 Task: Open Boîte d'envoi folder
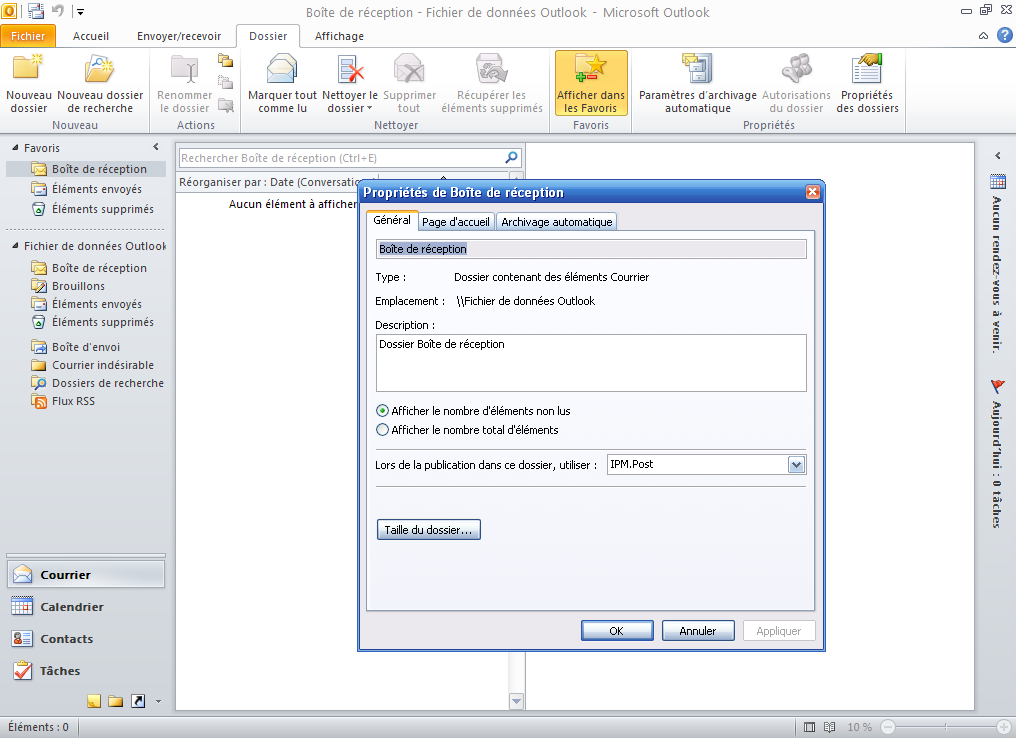pos(86,347)
